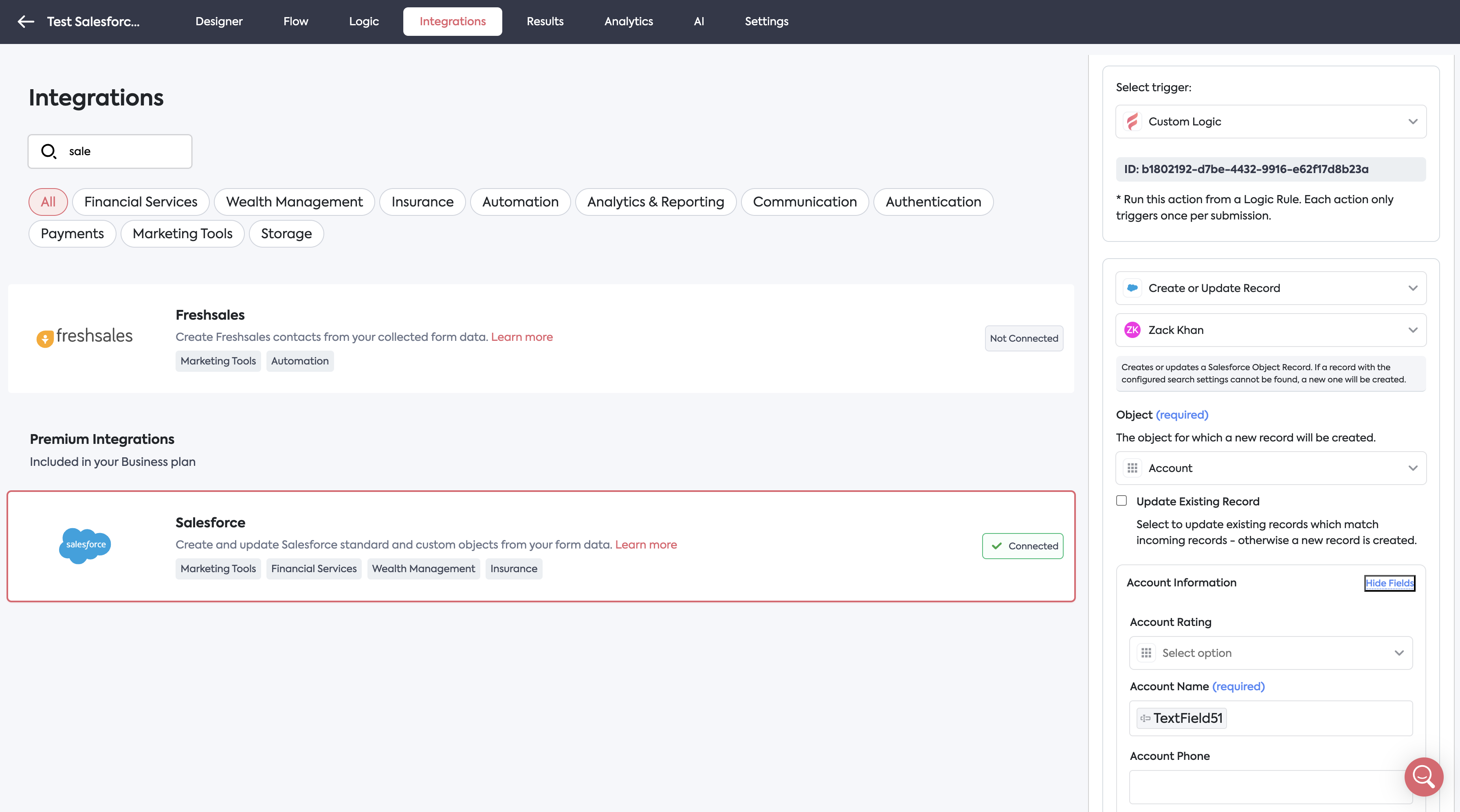Switch to the Logic tab
This screenshot has height=812, width=1460.
363,22
